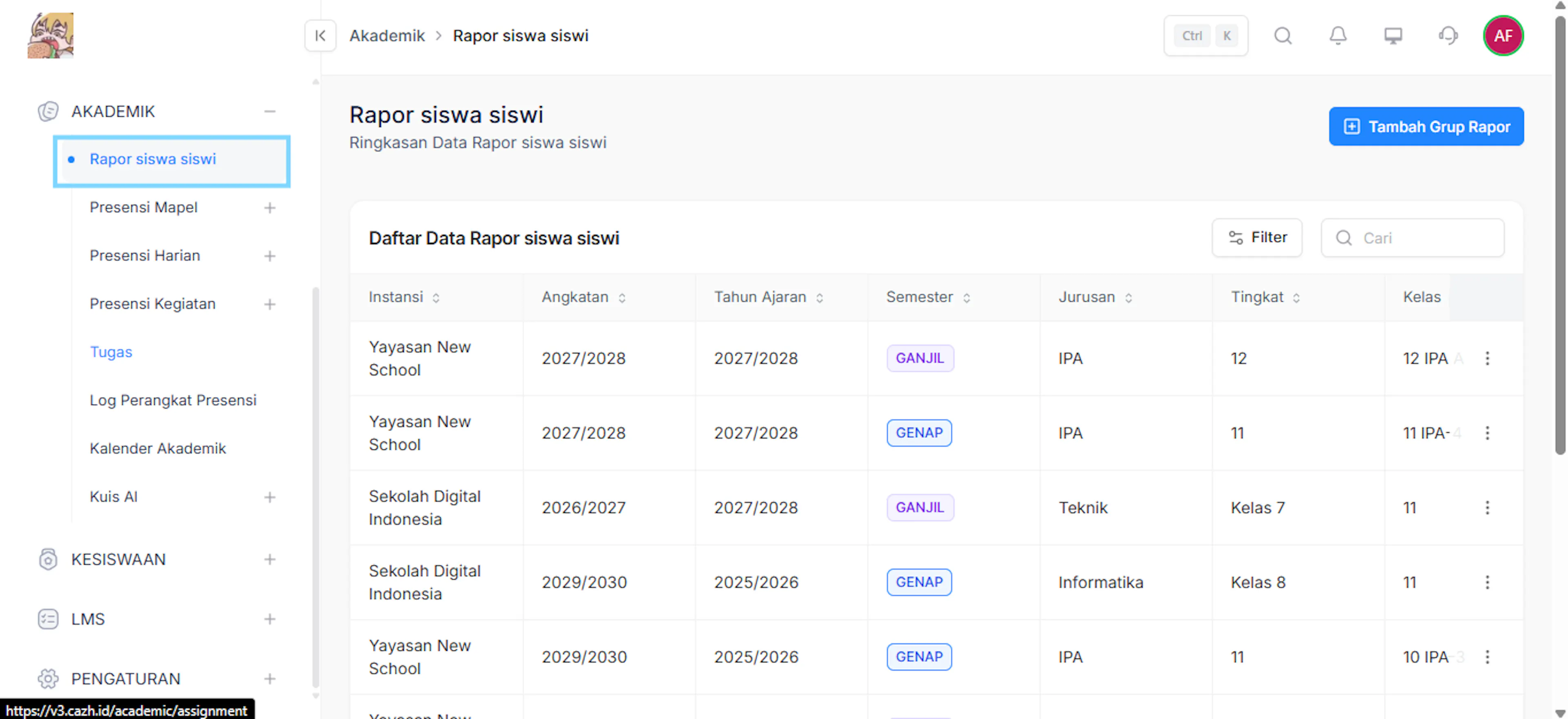Expand Kuis AI submenu
The width and height of the screenshot is (1568, 719).
point(269,497)
